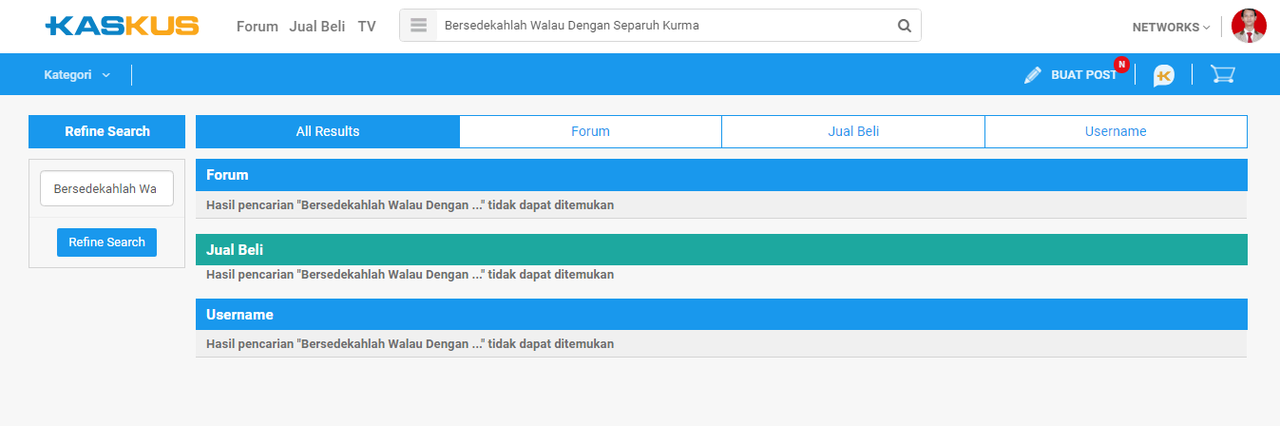Image resolution: width=1280 pixels, height=426 pixels.
Task: Select the All Results tab
Action: [328, 131]
